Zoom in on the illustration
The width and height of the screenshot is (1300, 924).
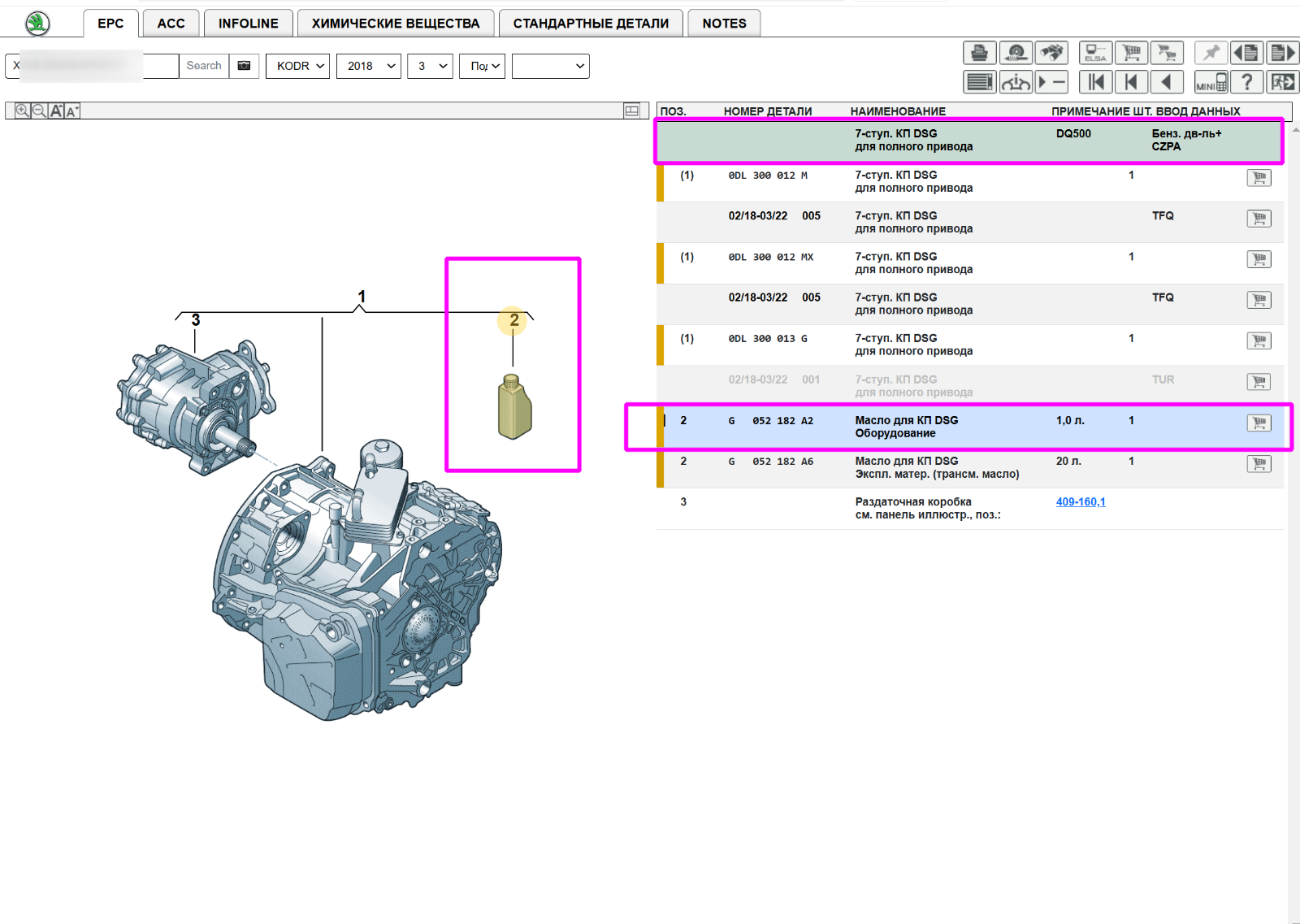tap(23, 111)
